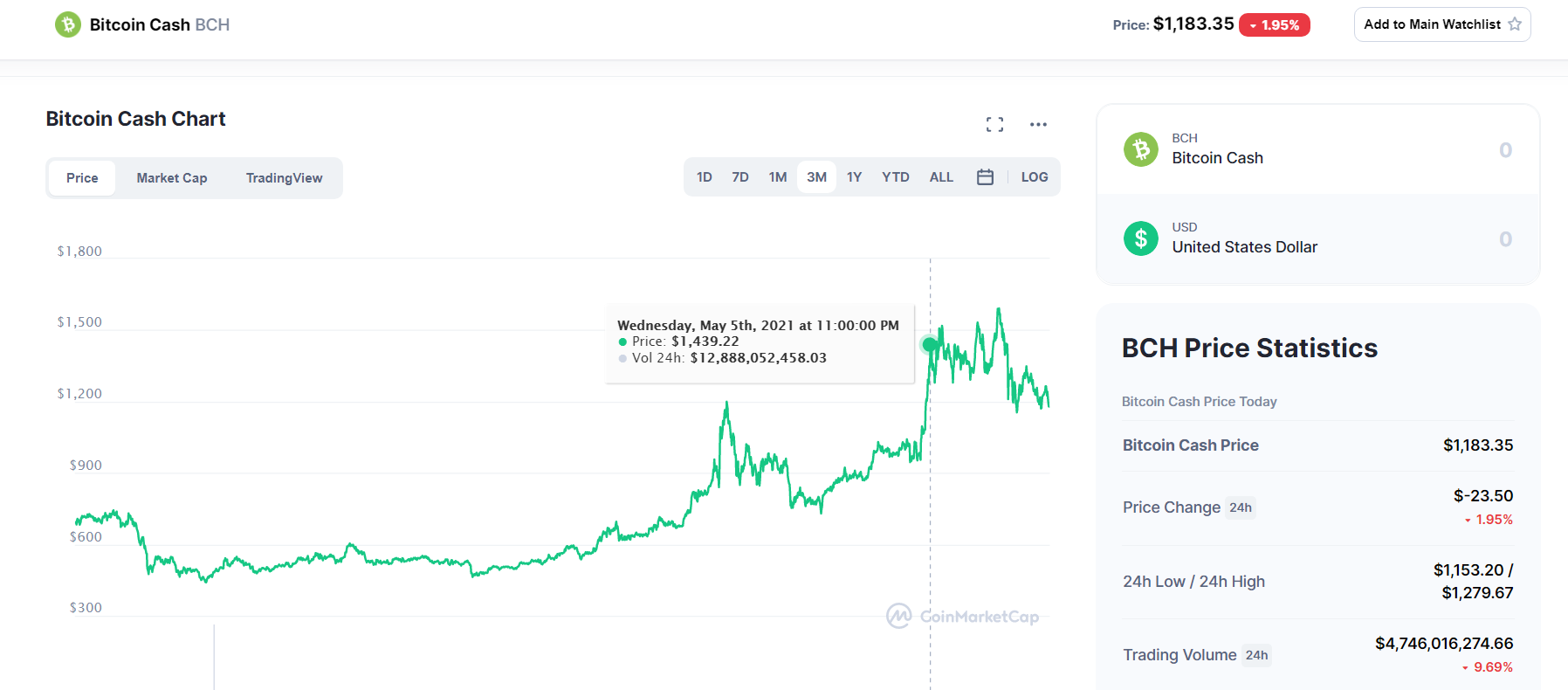Viewport: 1568px width, 690px height.
Task: Switch to the TradingView tab
Action: [284, 178]
